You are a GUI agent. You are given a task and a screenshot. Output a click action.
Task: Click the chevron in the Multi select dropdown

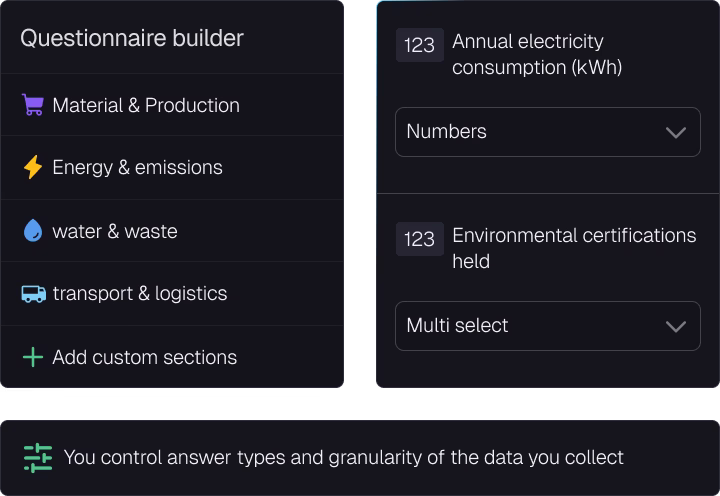[676, 327]
